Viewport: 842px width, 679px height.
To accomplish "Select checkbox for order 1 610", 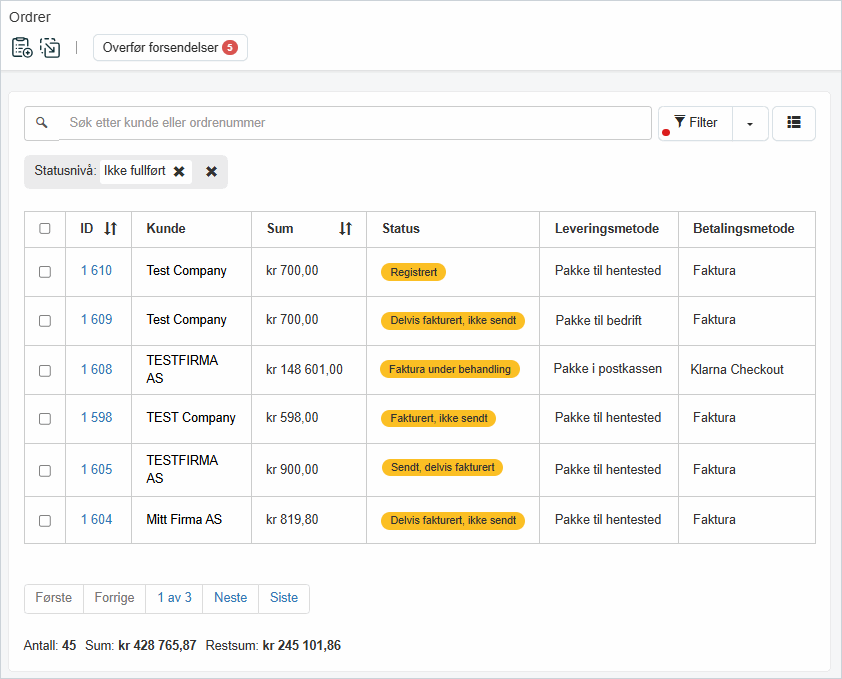I will coord(45,272).
